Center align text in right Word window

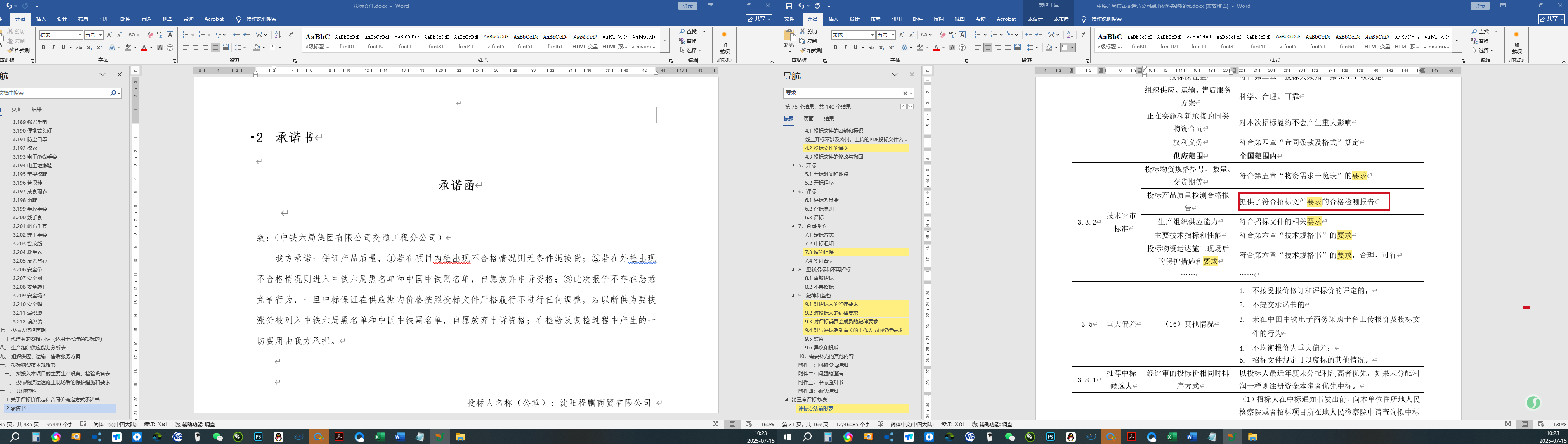coord(988,47)
